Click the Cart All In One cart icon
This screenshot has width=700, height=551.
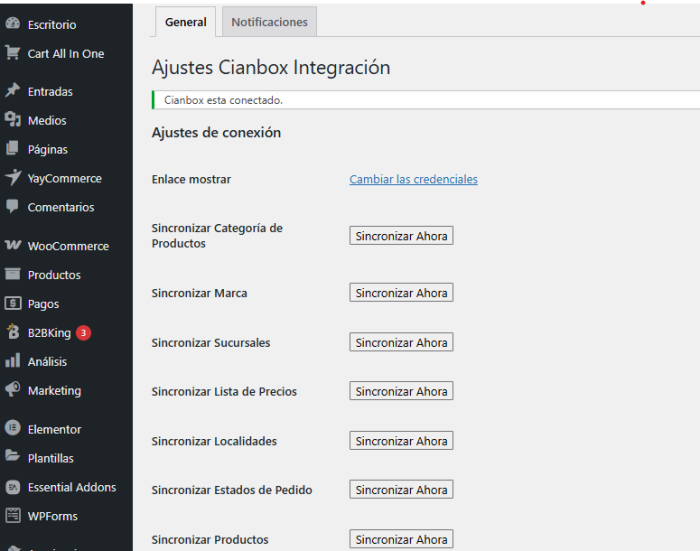click(12, 53)
